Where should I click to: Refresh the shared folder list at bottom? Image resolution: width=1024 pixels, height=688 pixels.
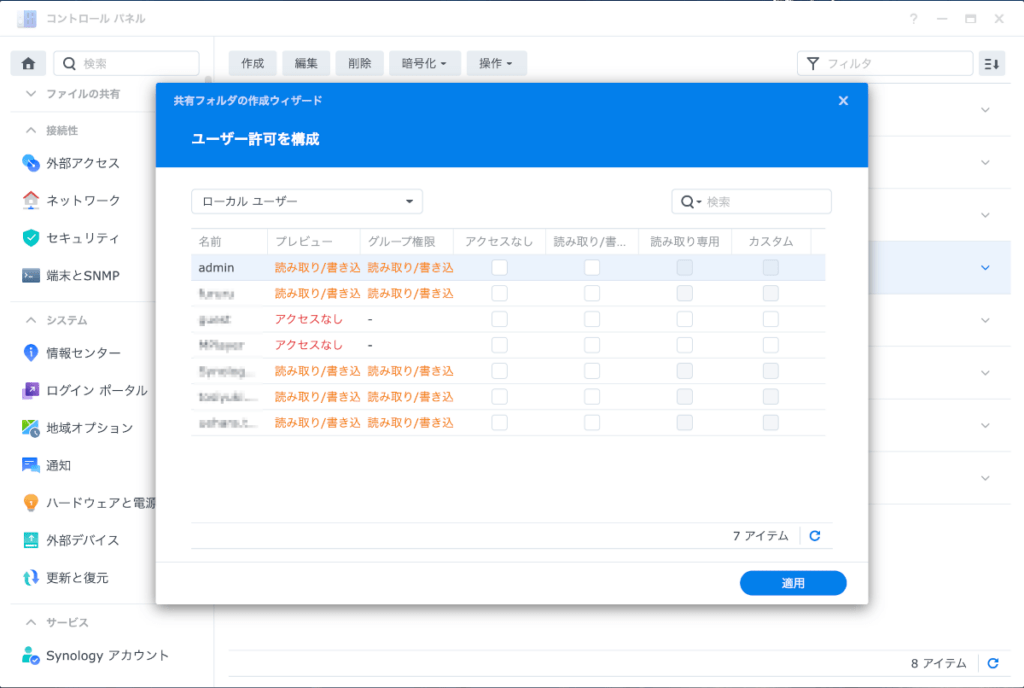point(993,663)
